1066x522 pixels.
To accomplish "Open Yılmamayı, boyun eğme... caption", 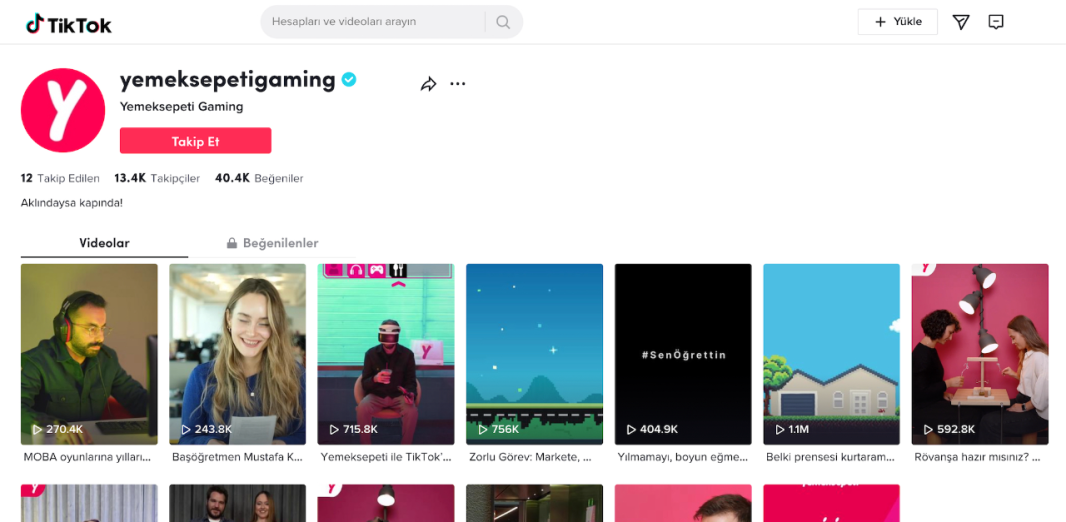I will [683, 457].
